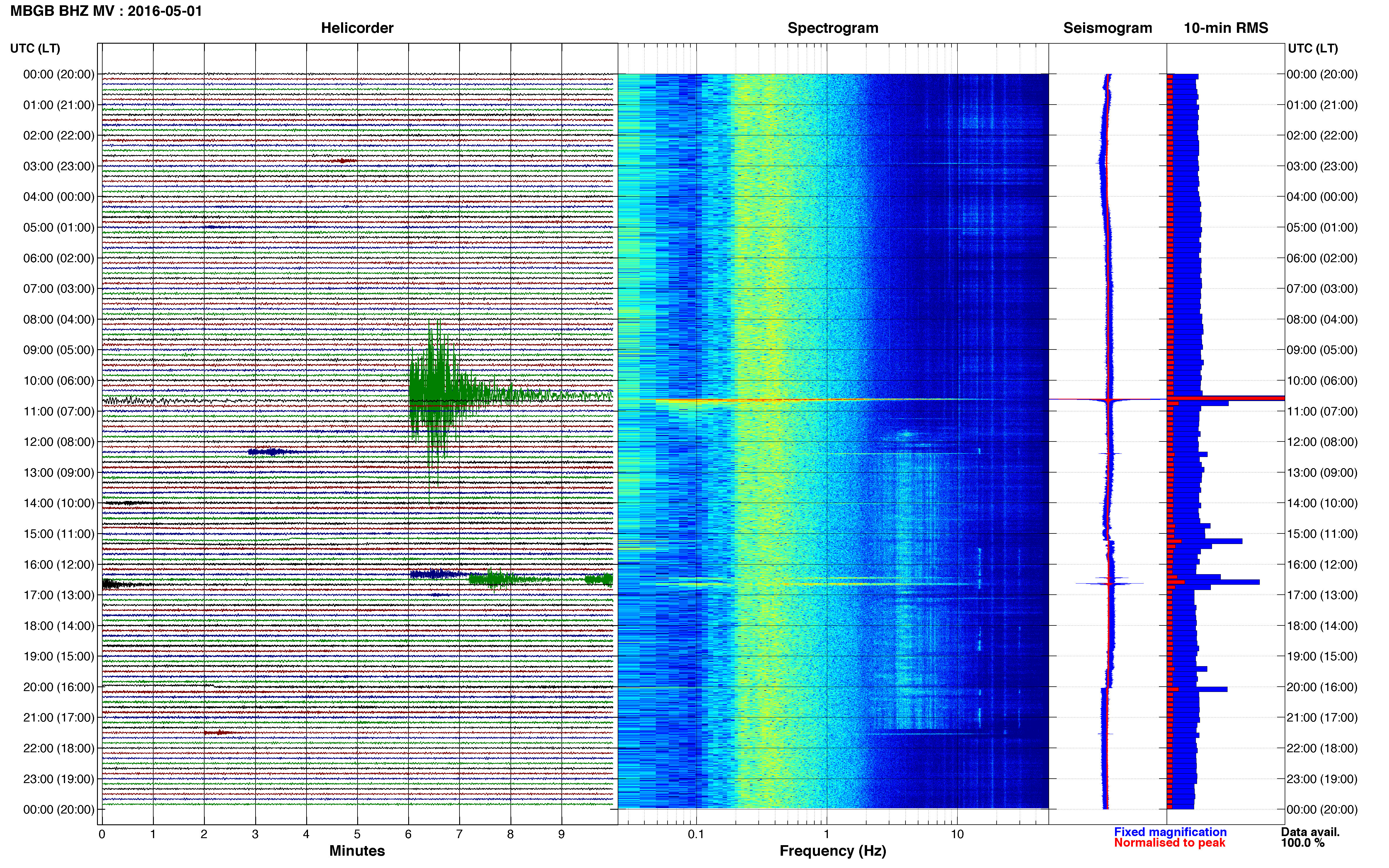Click '13:00 (09:00)' on the RMS panel time axis

pyautogui.click(x=1322, y=473)
